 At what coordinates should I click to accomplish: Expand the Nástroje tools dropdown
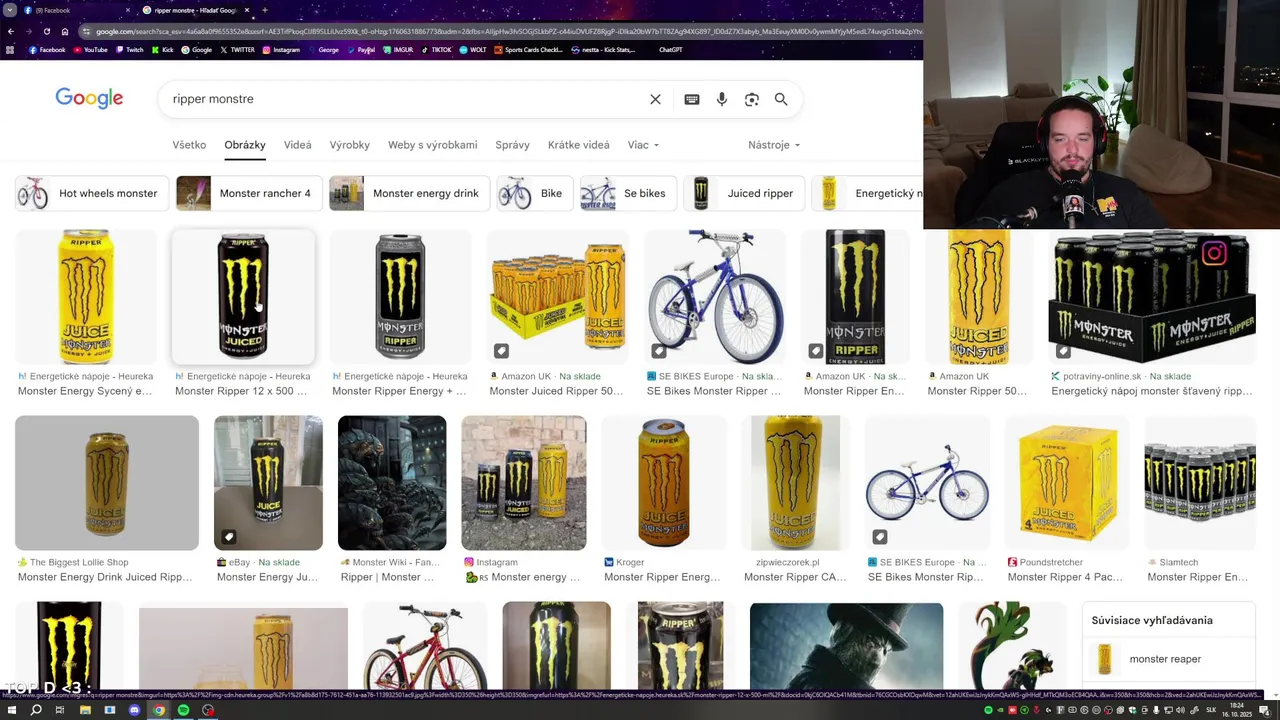(774, 145)
